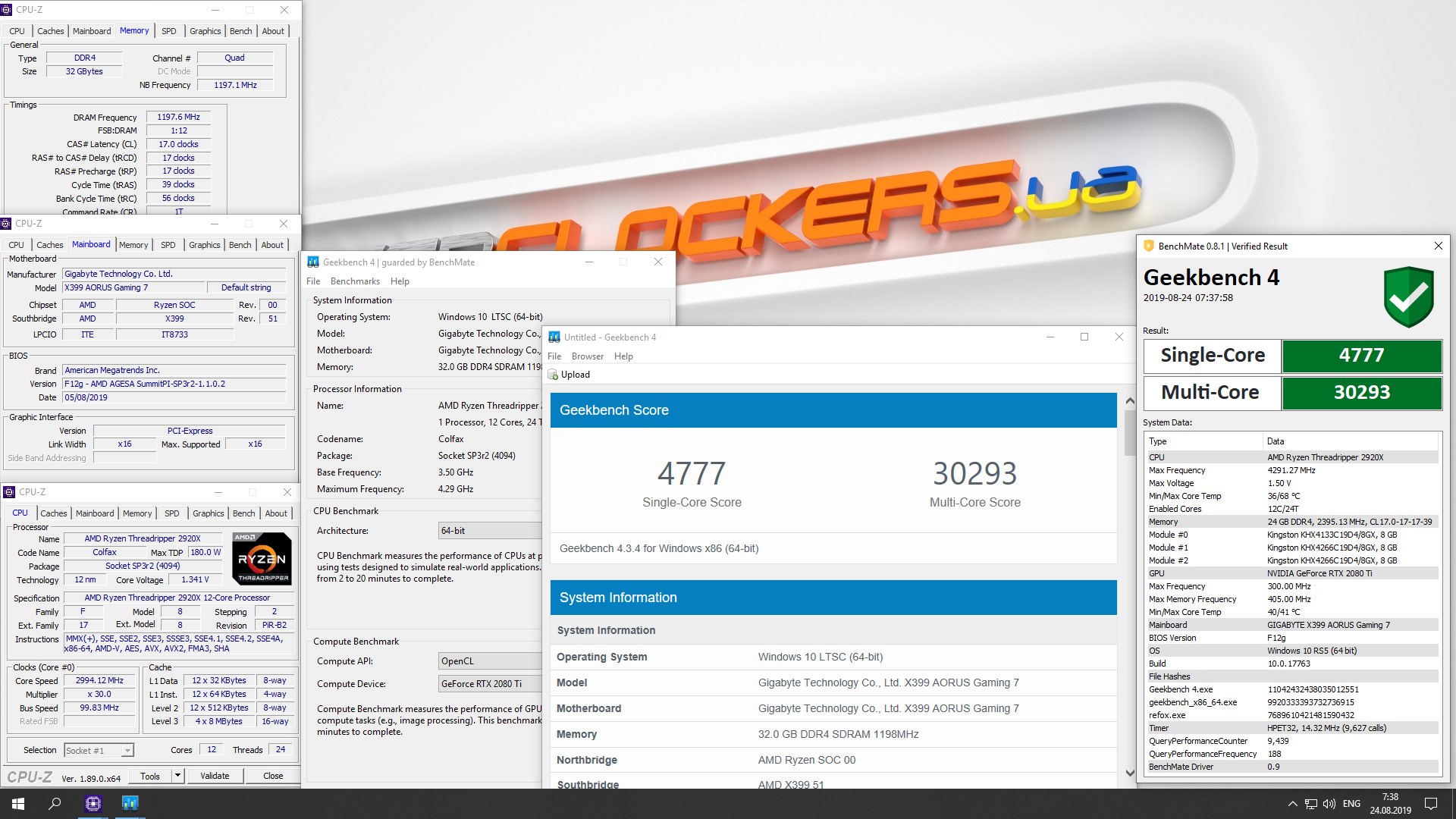Click CPU-Z Memory window title icon
Screen dimensions: 1456x819
(x=7, y=10)
